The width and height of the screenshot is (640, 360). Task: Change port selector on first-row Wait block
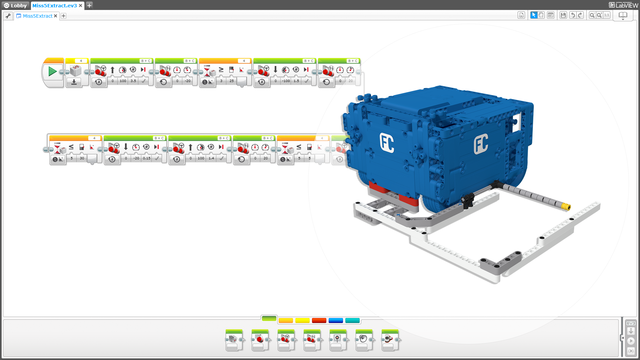244,61
